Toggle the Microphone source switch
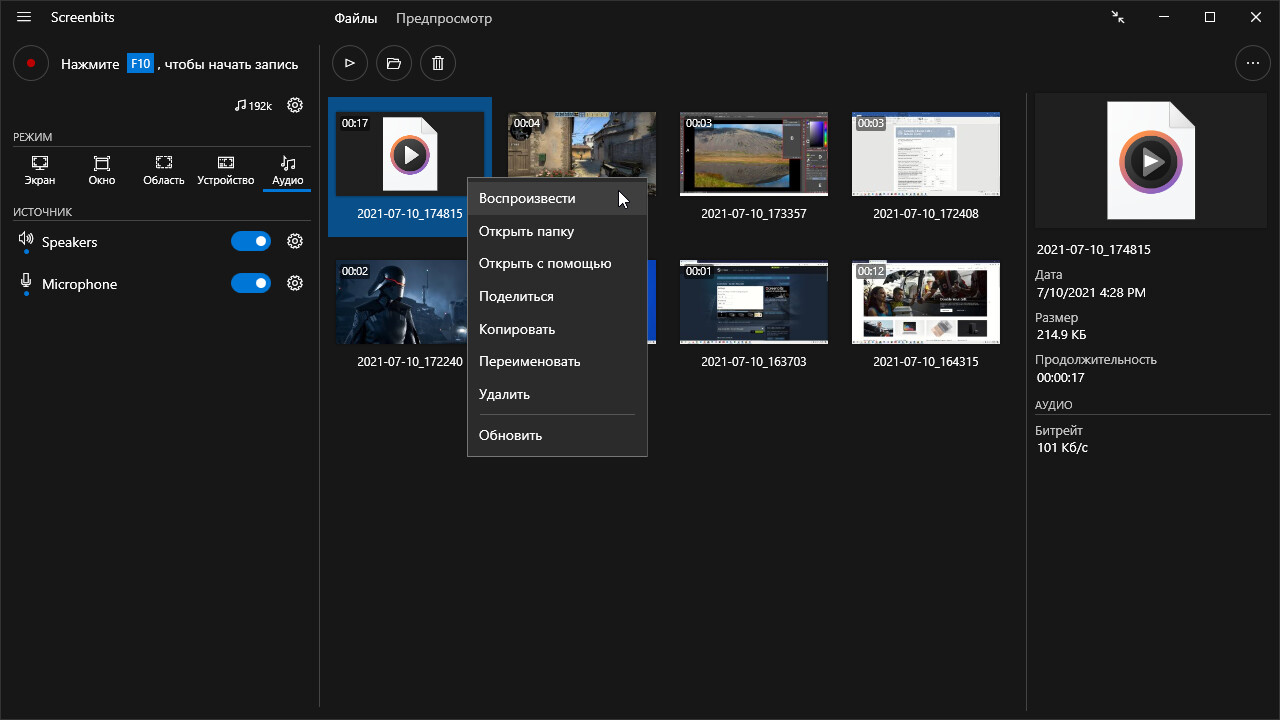The width and height of the screenshot is (1280, 720). [x=251, y=283]
